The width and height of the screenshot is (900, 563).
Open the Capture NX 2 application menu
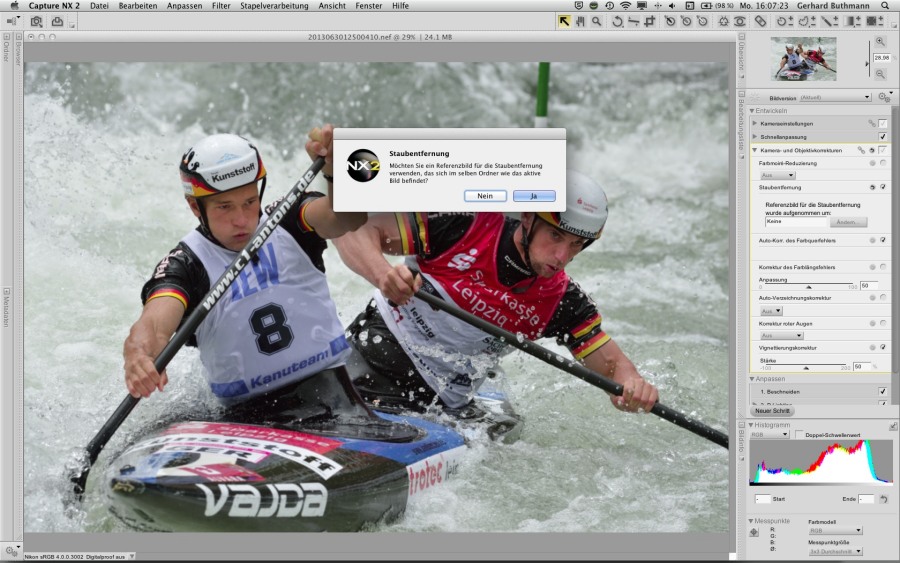click(54, 6)
